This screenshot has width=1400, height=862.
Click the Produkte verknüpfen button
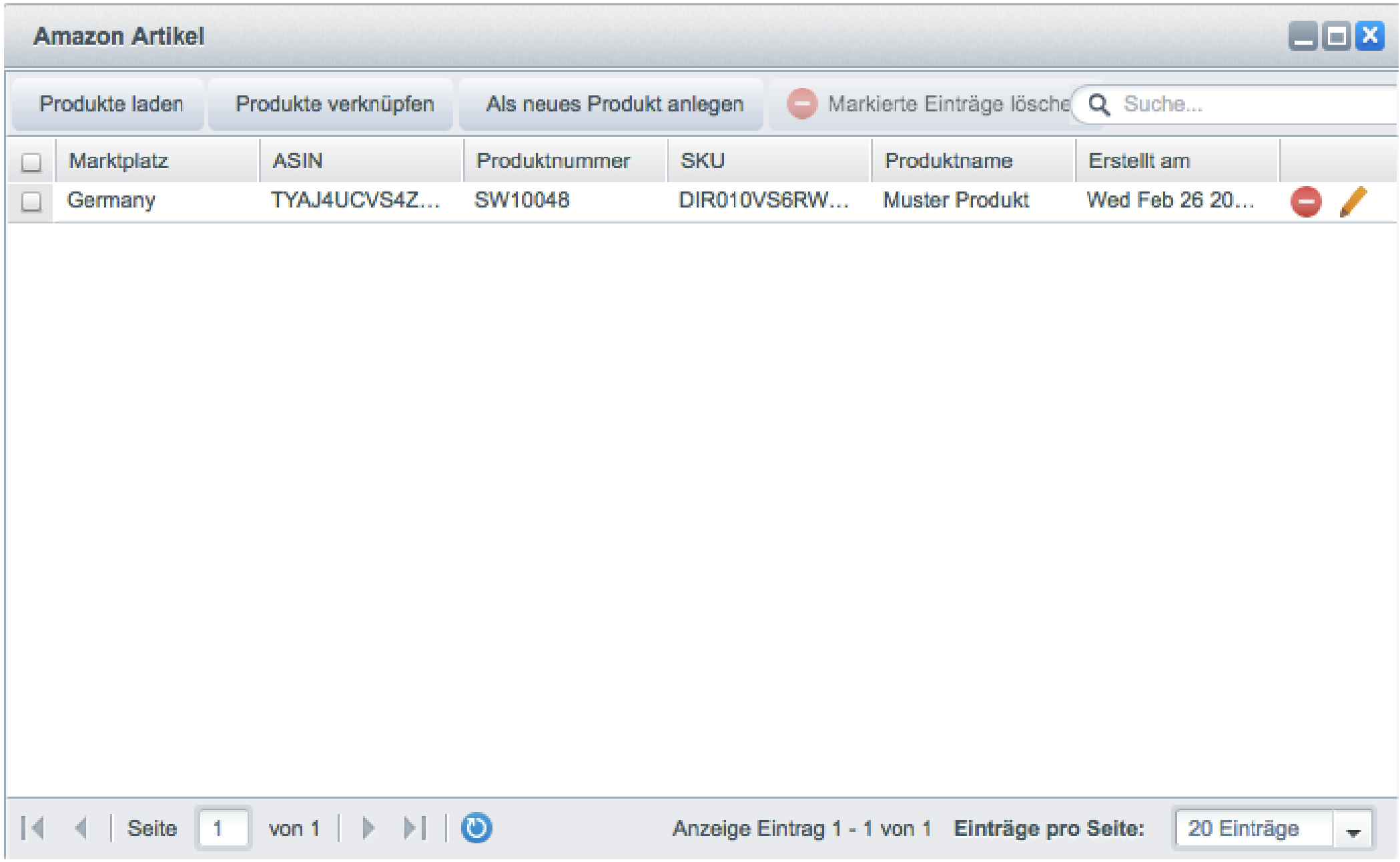tap(334, 104)
